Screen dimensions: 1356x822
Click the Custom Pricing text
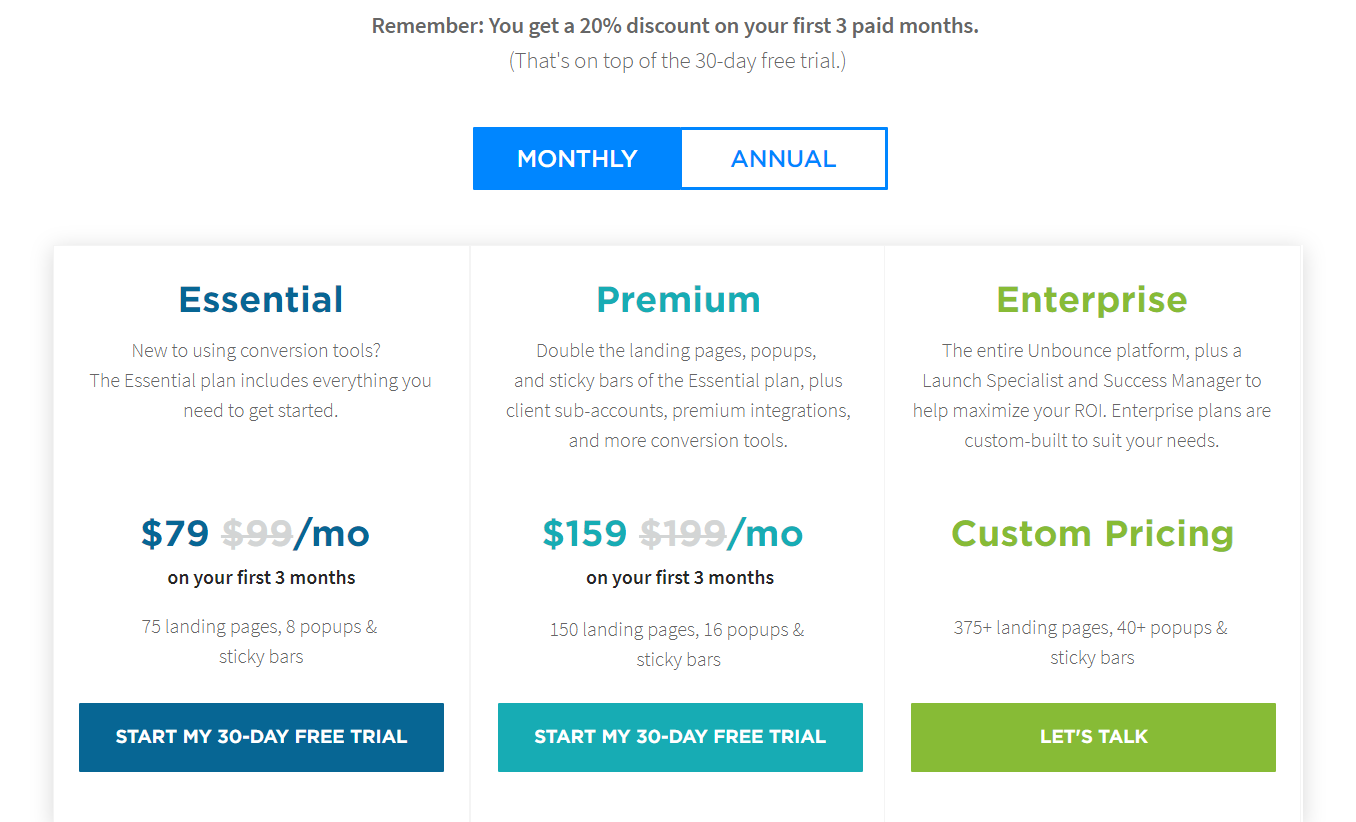(x=1092, y=534)
